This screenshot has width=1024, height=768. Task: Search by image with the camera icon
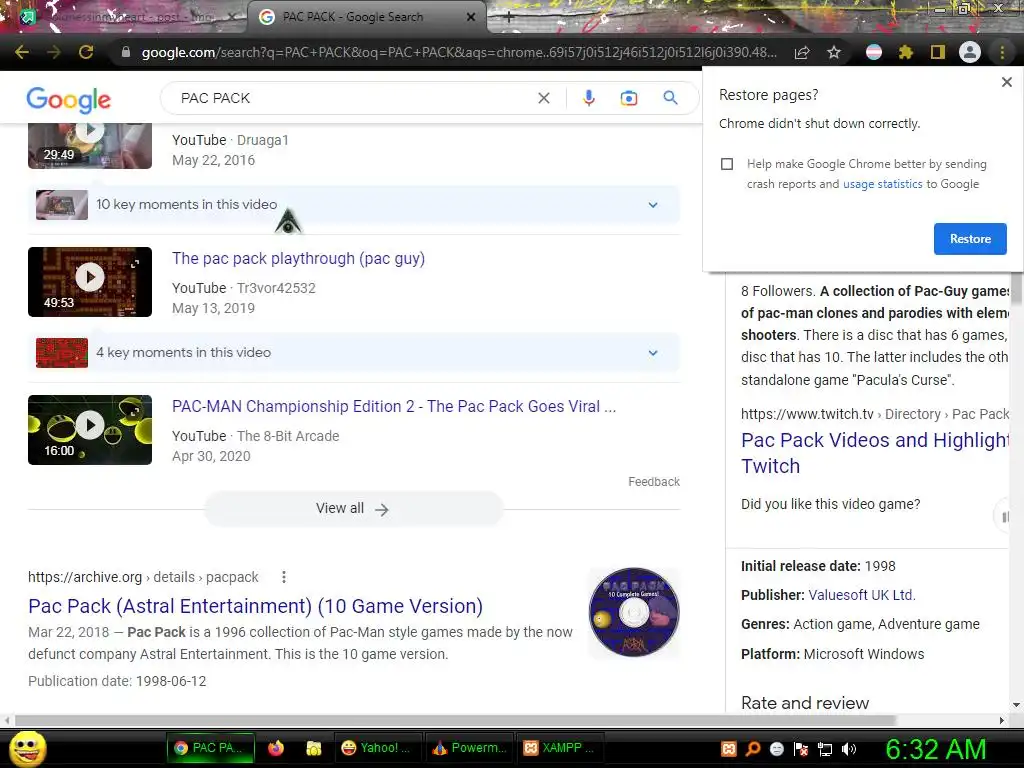tap(629, 98)
